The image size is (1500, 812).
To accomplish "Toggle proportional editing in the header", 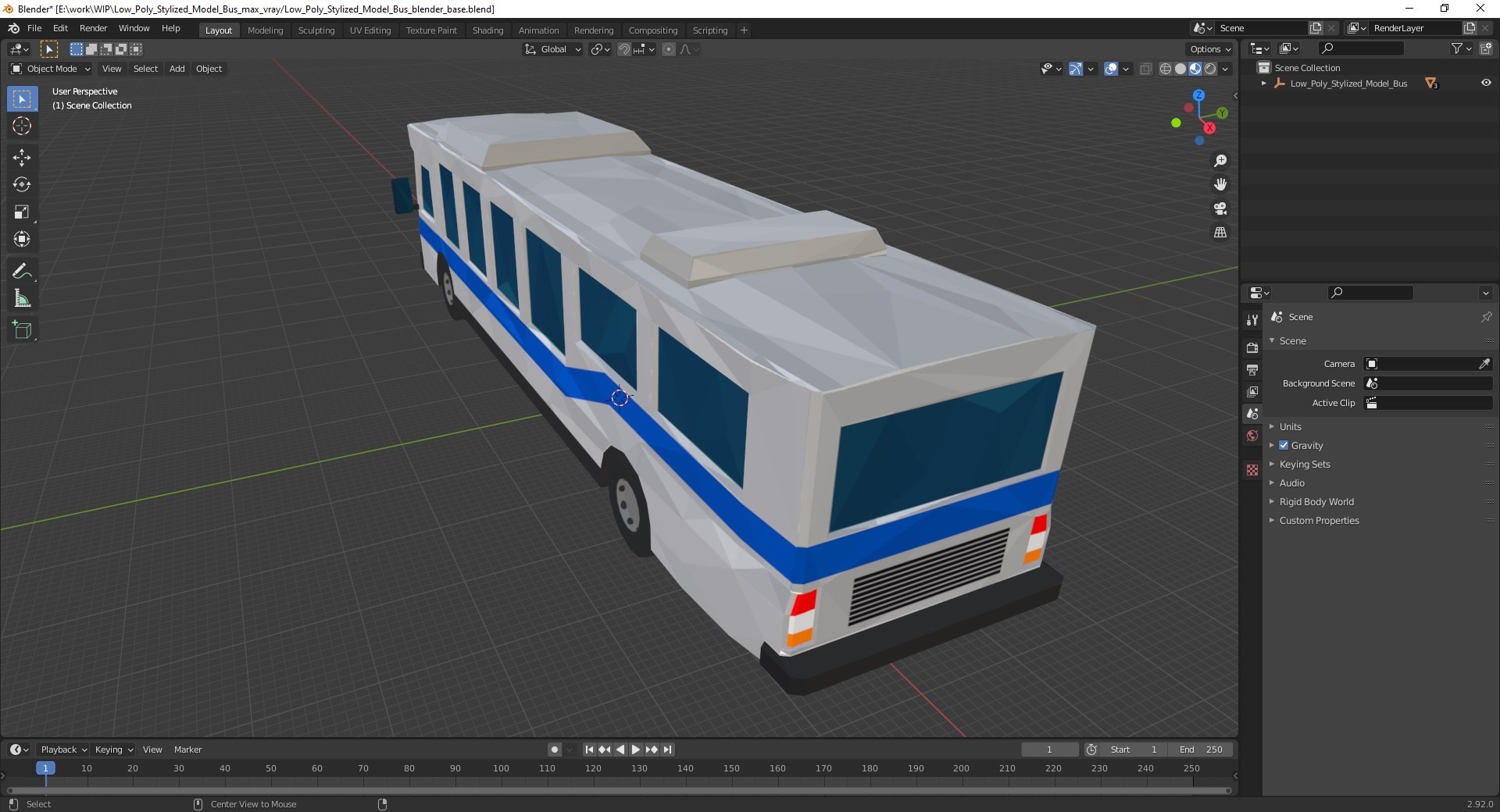I will 669,49.
